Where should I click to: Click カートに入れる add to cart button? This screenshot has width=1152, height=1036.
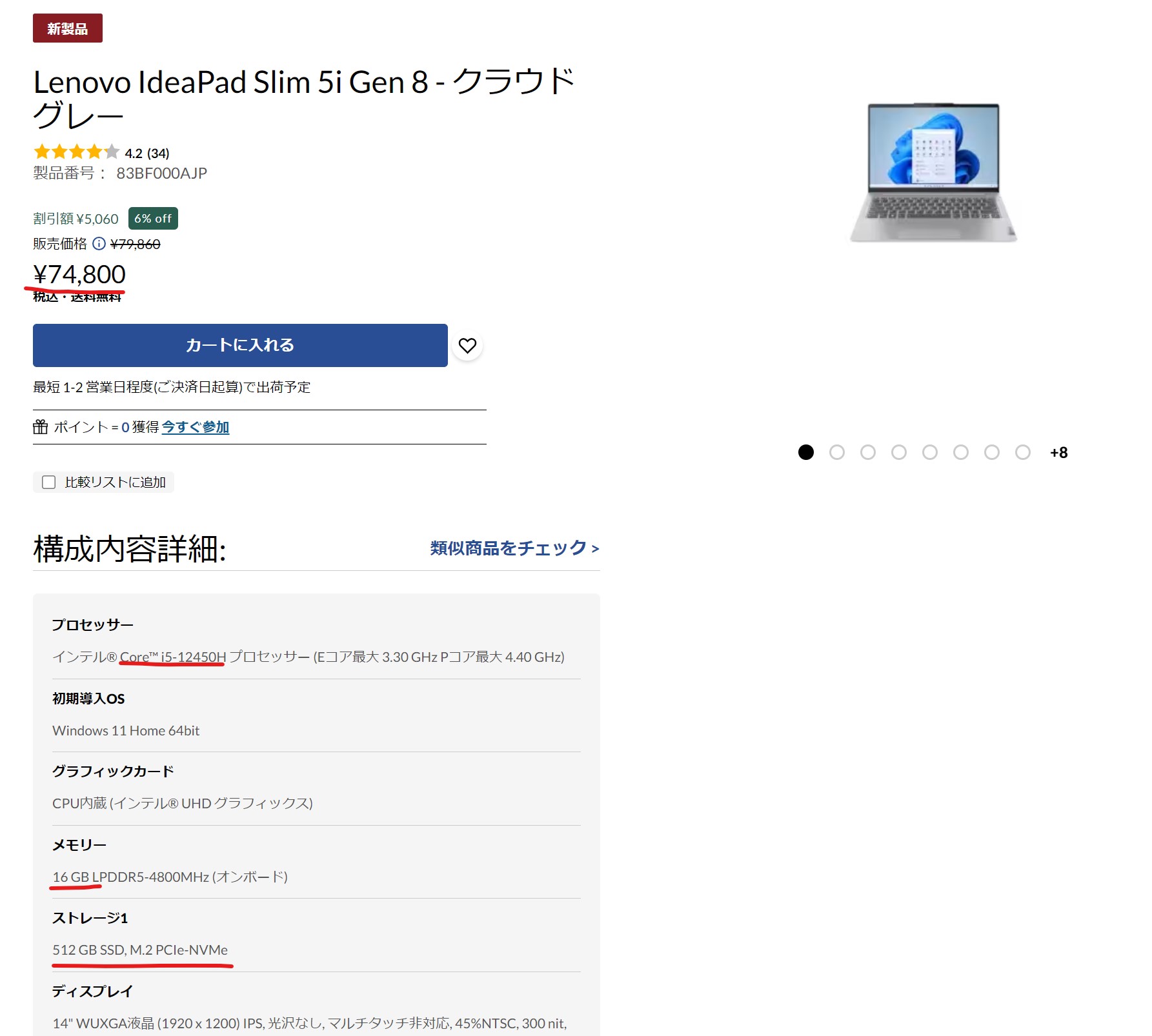coord(240,345)
